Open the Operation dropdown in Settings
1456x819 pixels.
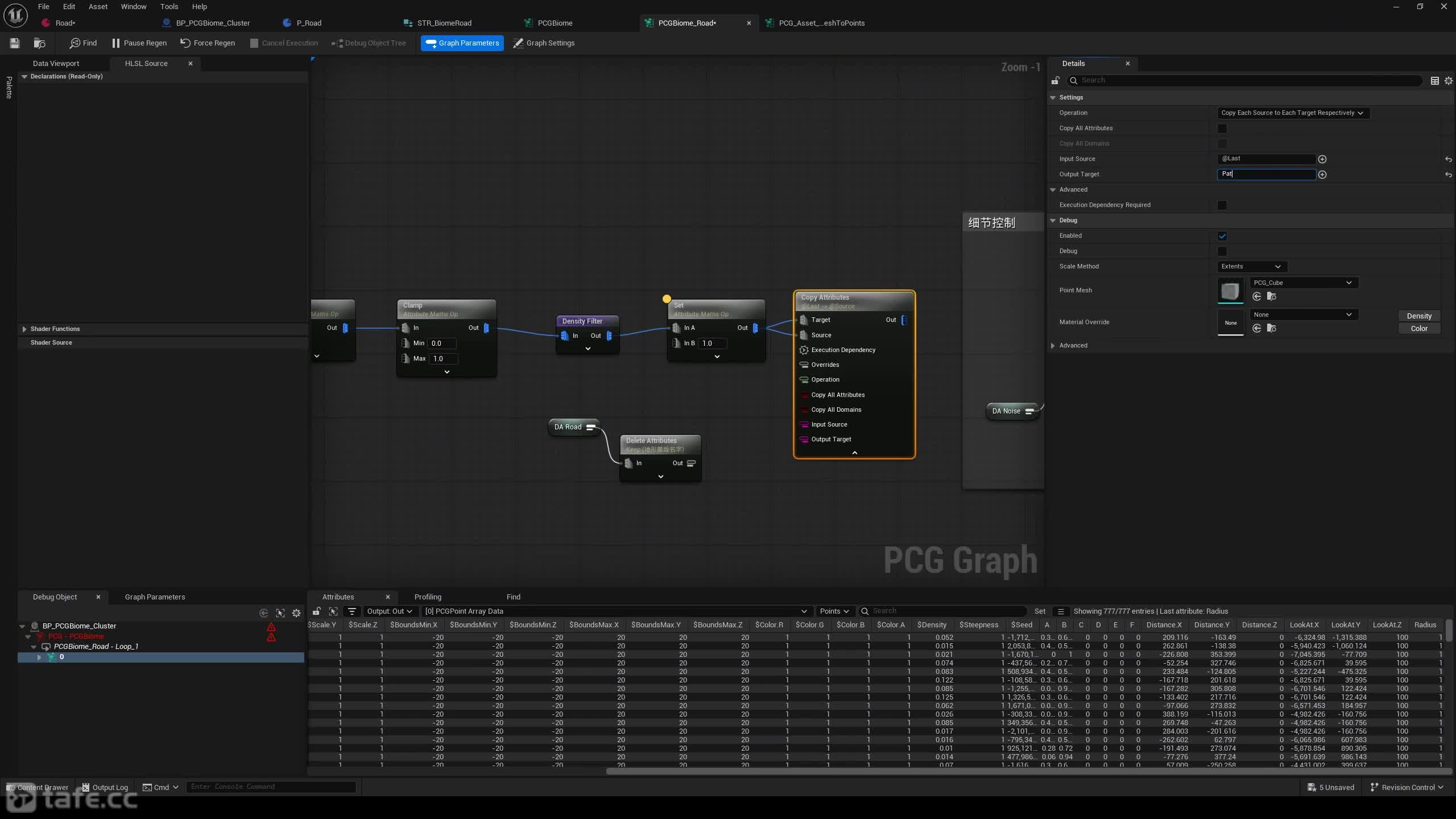[x=1292, y=113]
